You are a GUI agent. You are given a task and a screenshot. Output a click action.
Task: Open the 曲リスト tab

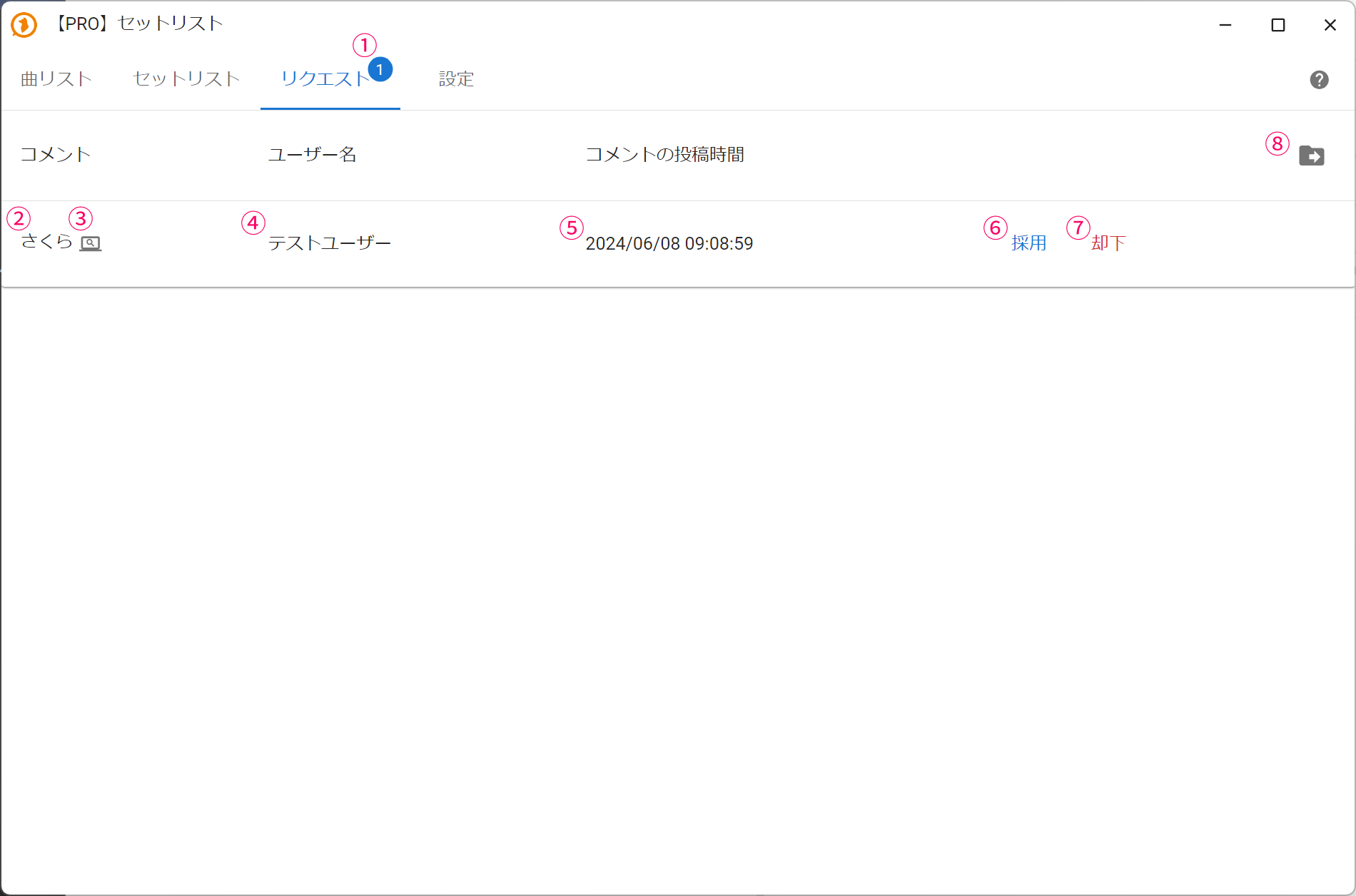click(x=56, y=79)
